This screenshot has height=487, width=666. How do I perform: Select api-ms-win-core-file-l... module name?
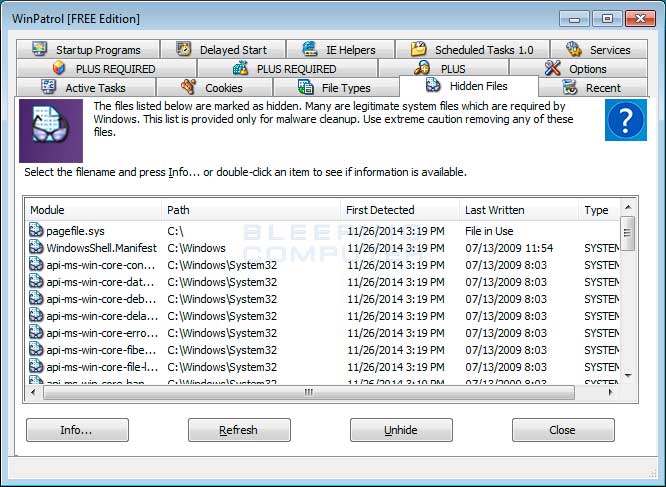click(x=102, y=367)
